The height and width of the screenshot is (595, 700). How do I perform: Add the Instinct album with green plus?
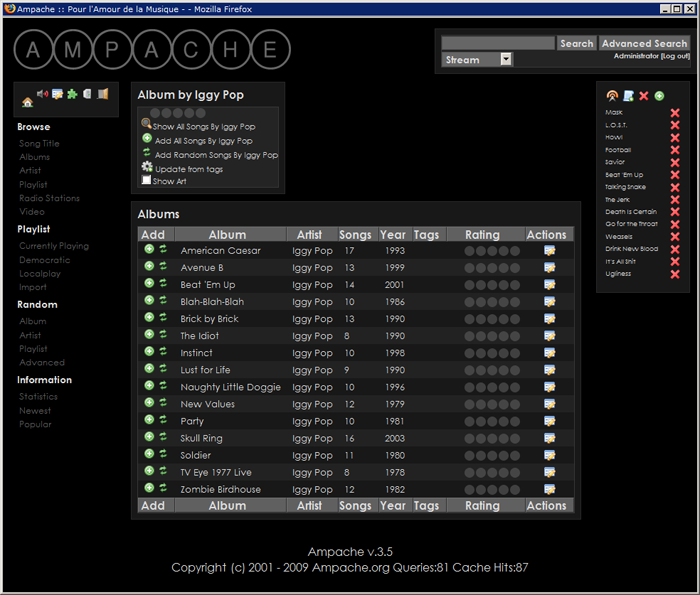point(149,351)
